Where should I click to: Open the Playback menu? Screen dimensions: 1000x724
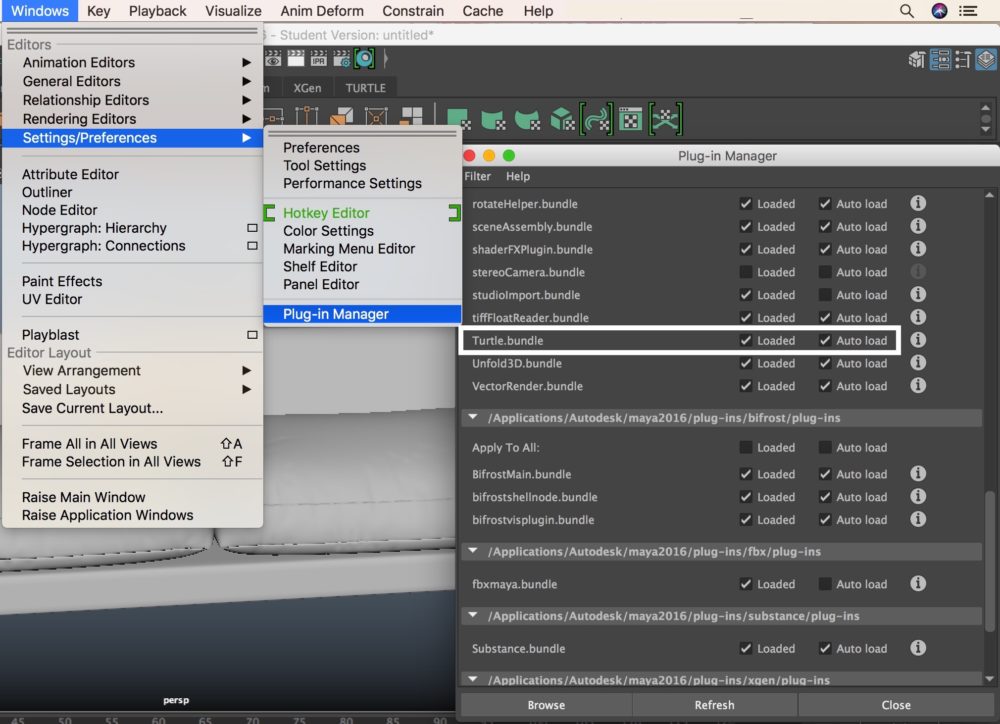(x=158, y=11)
